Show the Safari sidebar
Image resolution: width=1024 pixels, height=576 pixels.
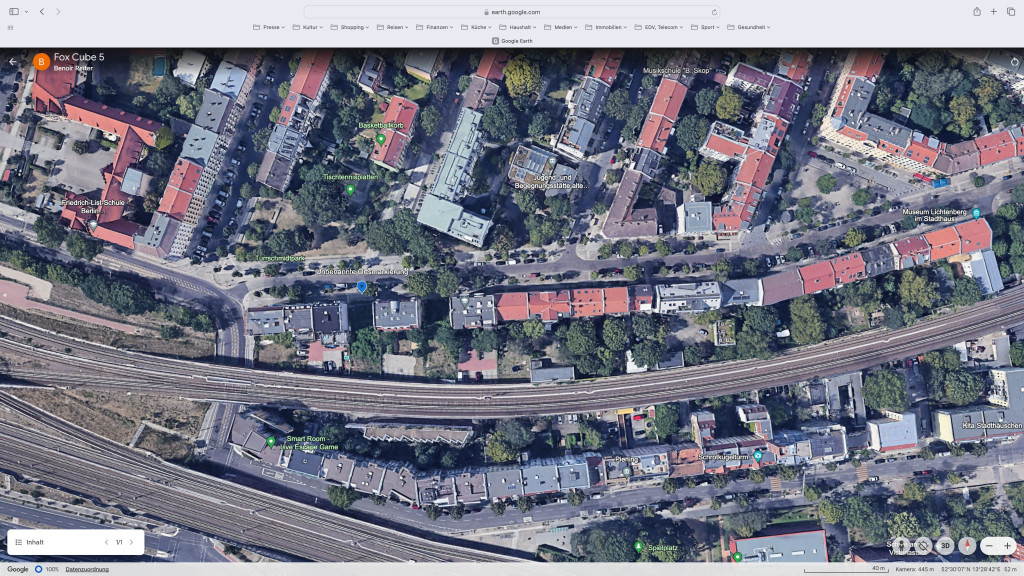pyautogui.click(x=14, y=12)
